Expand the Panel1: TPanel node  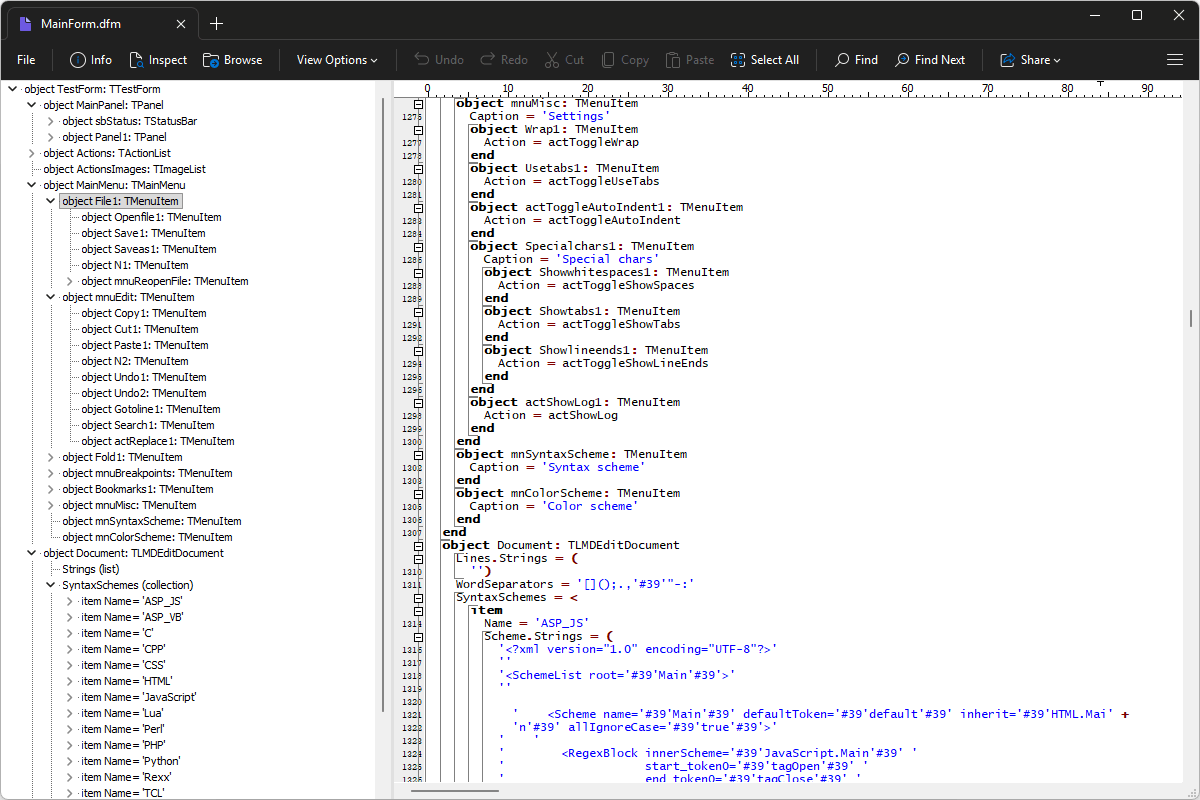(x=51, y=137)
